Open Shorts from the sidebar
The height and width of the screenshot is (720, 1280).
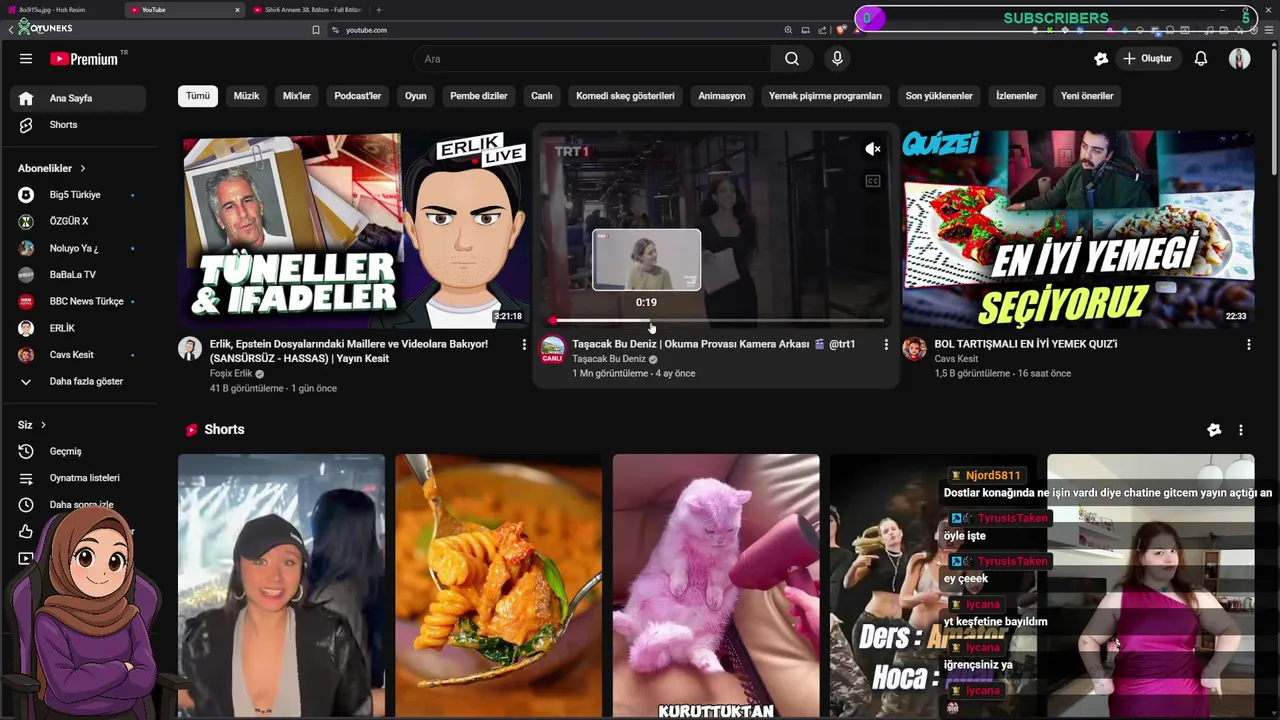coord(78,125)
